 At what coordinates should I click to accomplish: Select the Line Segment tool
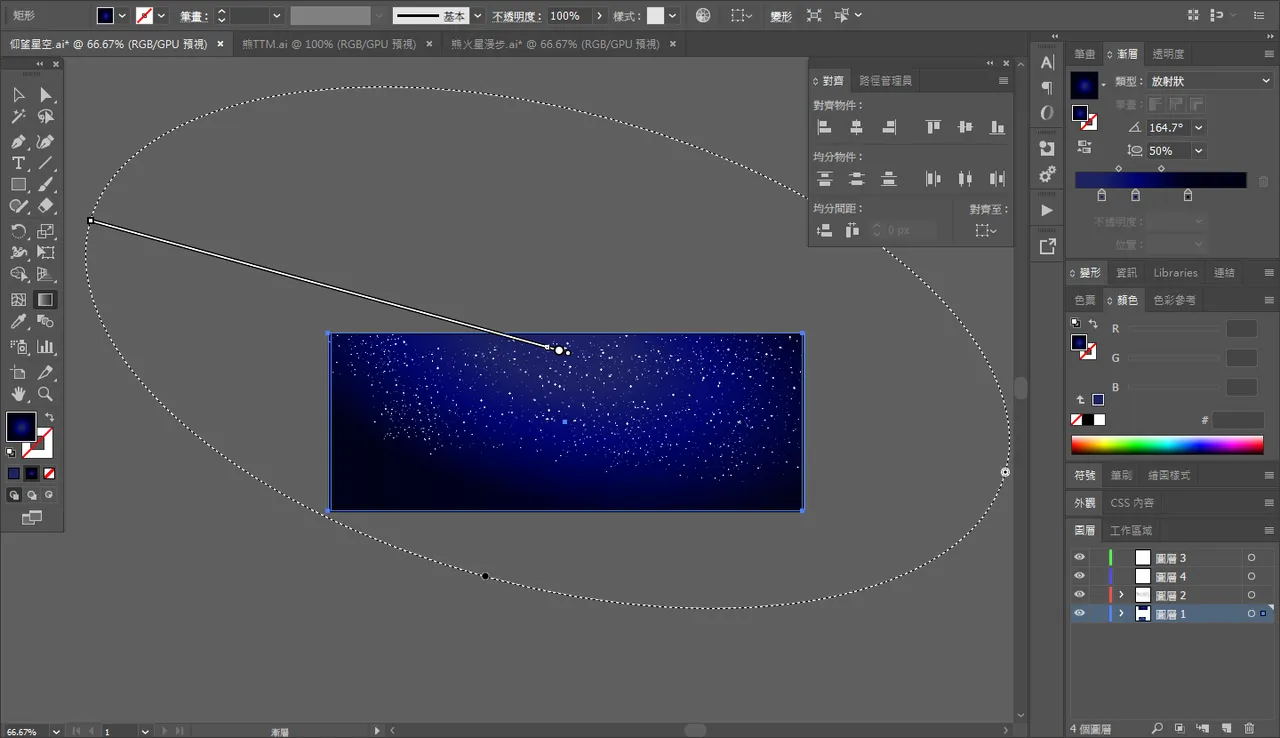click(x=46, y=163)
